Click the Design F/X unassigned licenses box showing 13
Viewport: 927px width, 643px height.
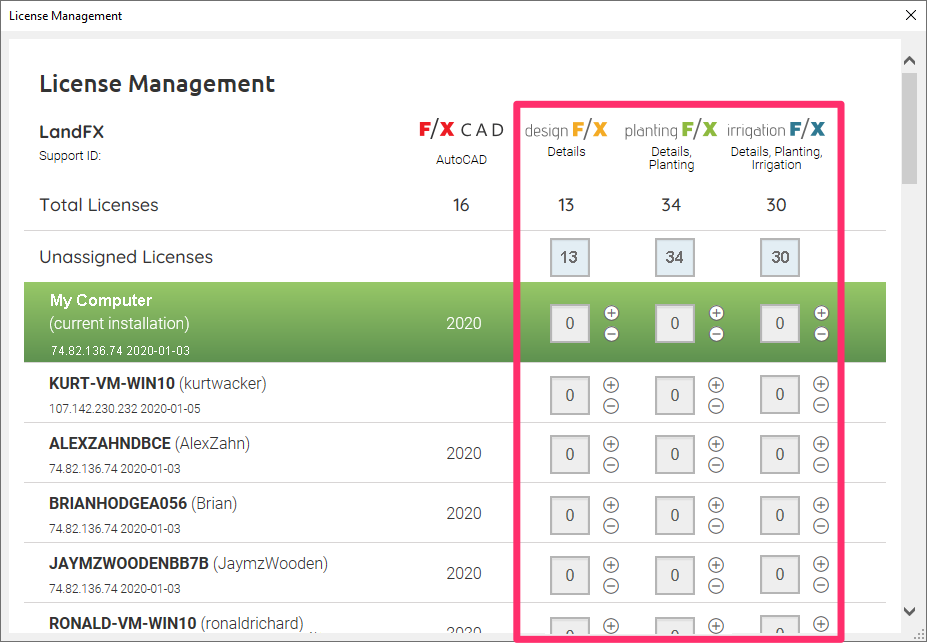[569, 257]
